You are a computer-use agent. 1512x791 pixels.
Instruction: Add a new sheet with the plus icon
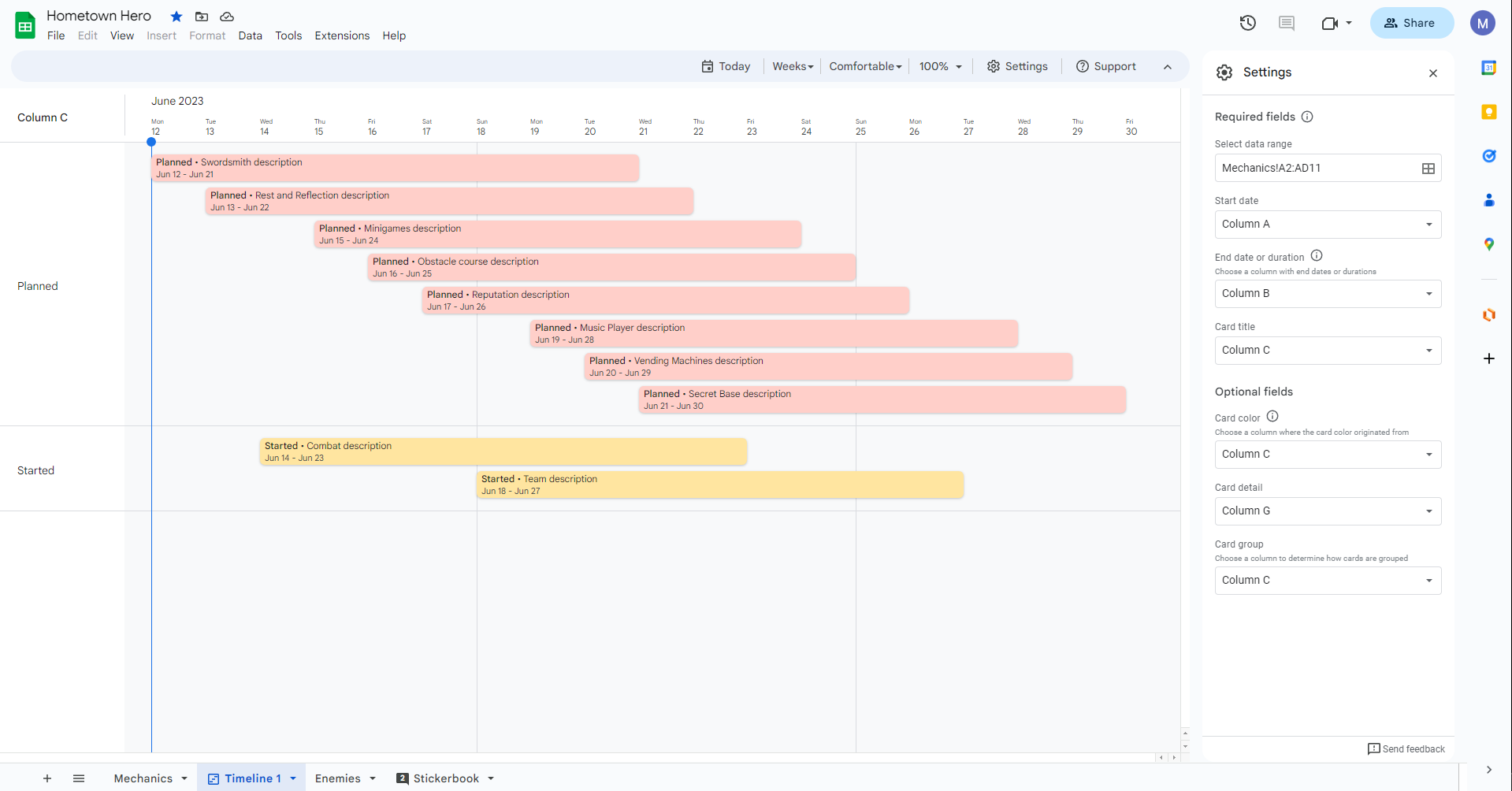click(x=47, y=778)
